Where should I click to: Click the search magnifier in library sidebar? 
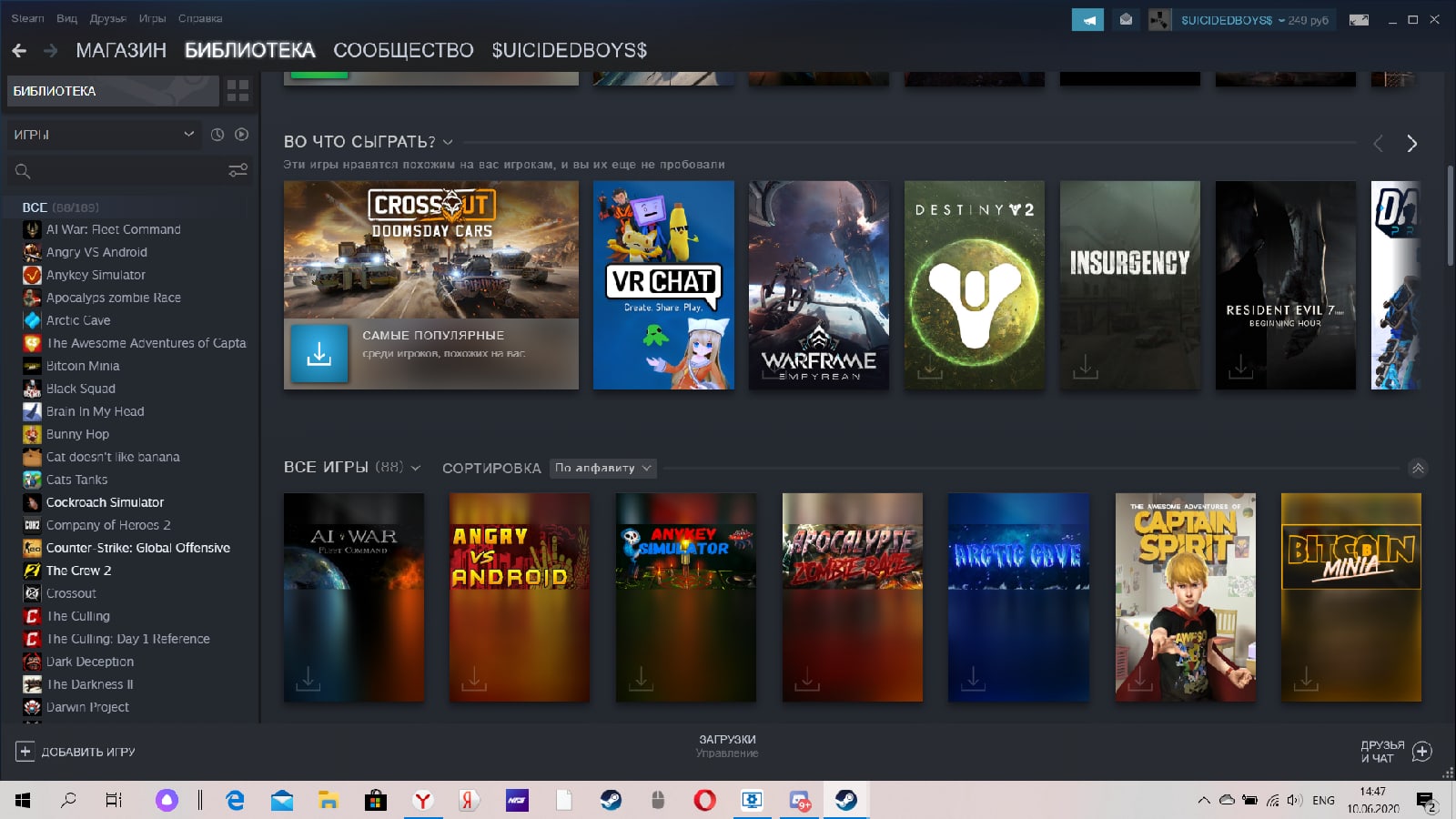23,171
